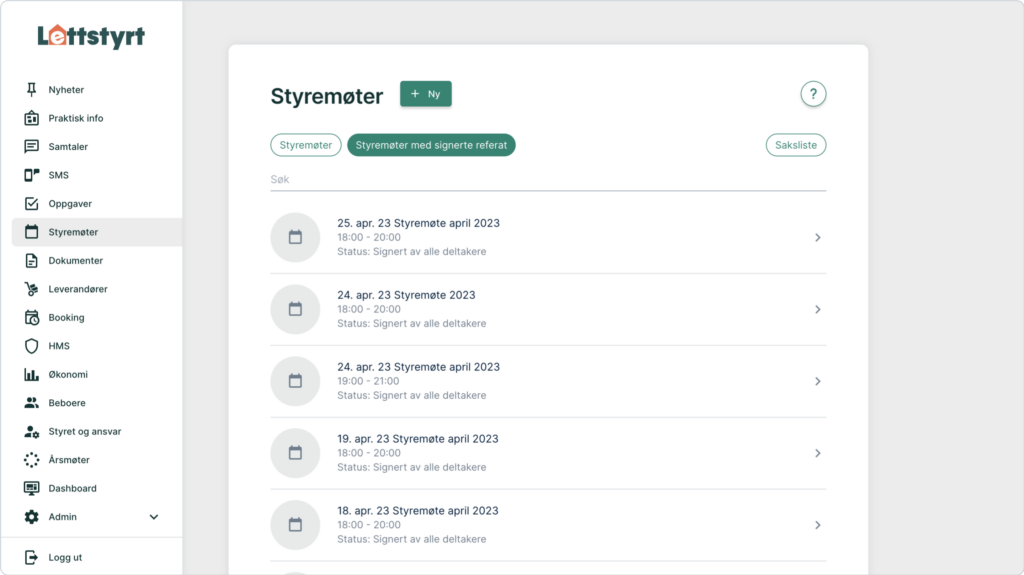The image size is (1024, 575).
Task: Click the Nyheter pin icon
Action: click(x=31, y=90)
